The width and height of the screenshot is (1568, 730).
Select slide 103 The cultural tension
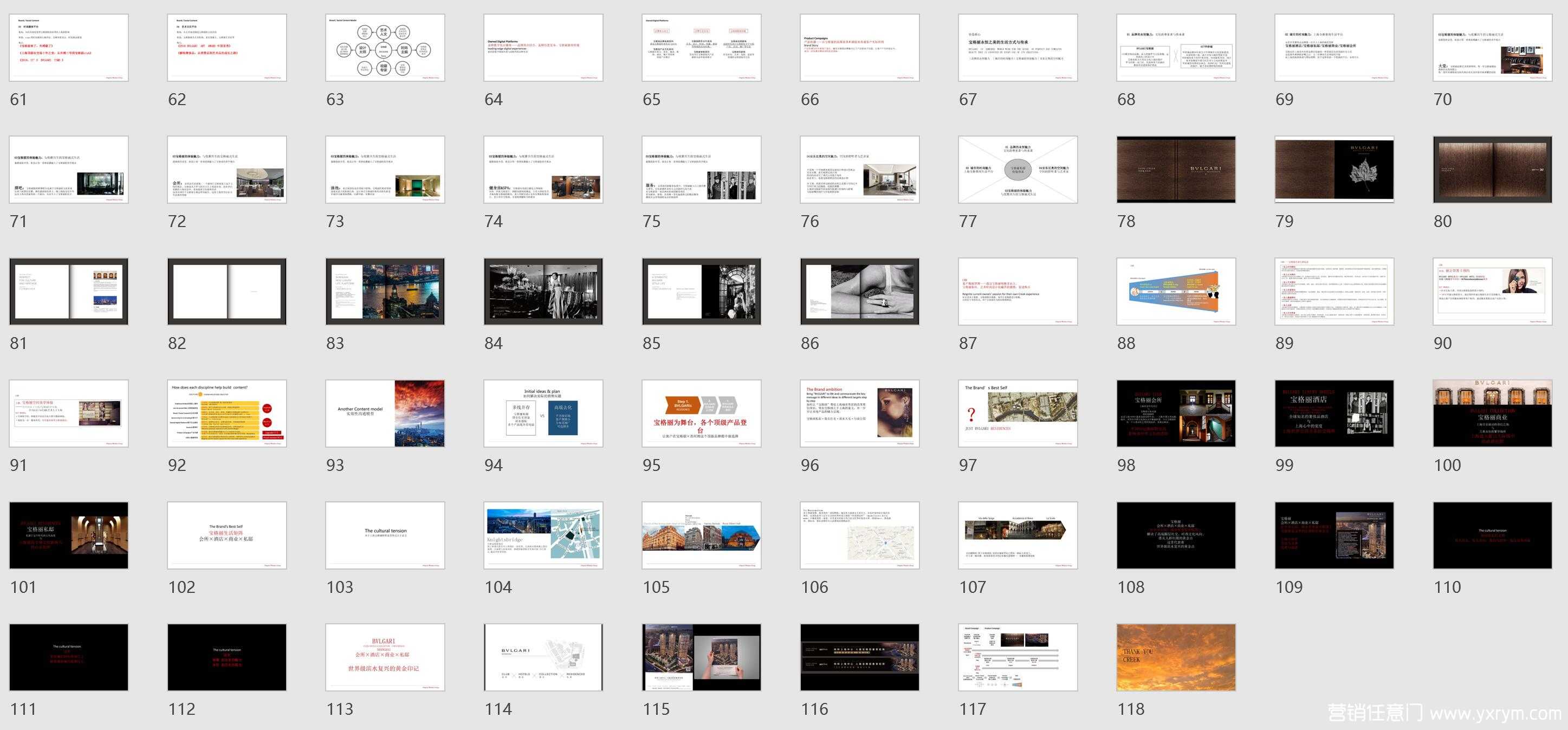[x=385, y=535]
